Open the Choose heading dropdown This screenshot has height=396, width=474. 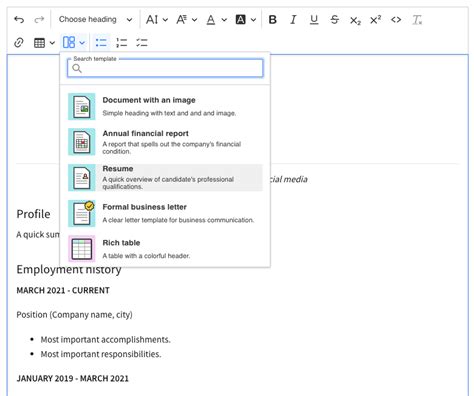pyautogui.click(x=95, y=20)
